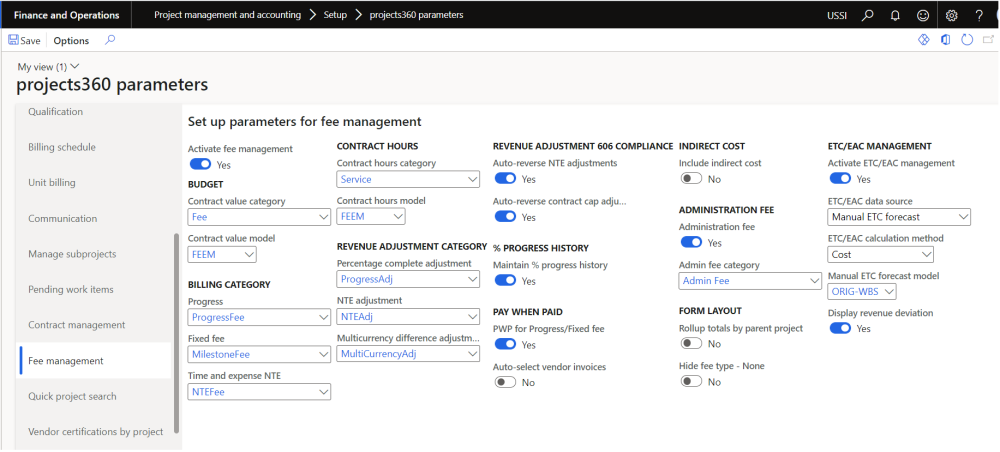Click the feedback smiley face icon

pos(922,15)
